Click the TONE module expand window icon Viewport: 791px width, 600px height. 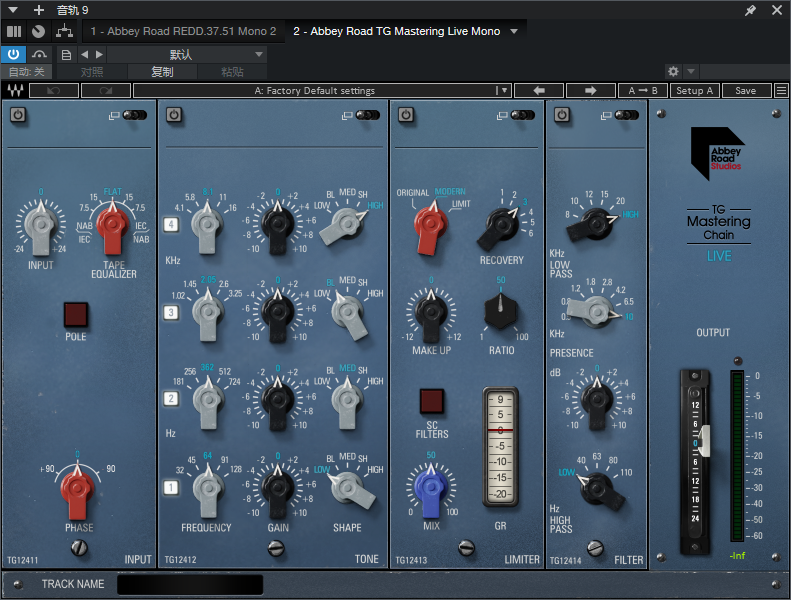pyautogui.click(x=347, y=116)
